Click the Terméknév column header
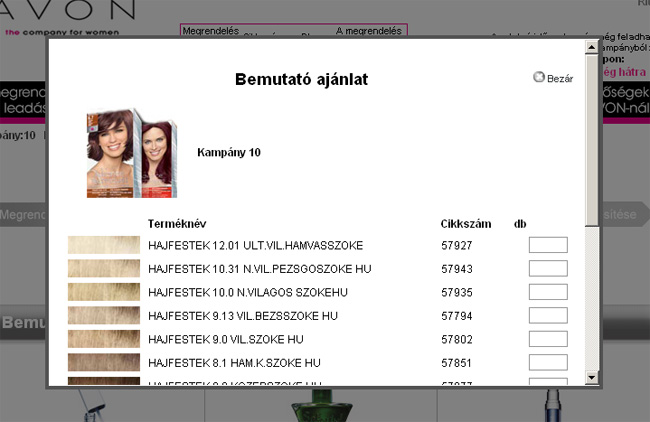The width and height of the screenshot is (650, 422). coord(177,224)
